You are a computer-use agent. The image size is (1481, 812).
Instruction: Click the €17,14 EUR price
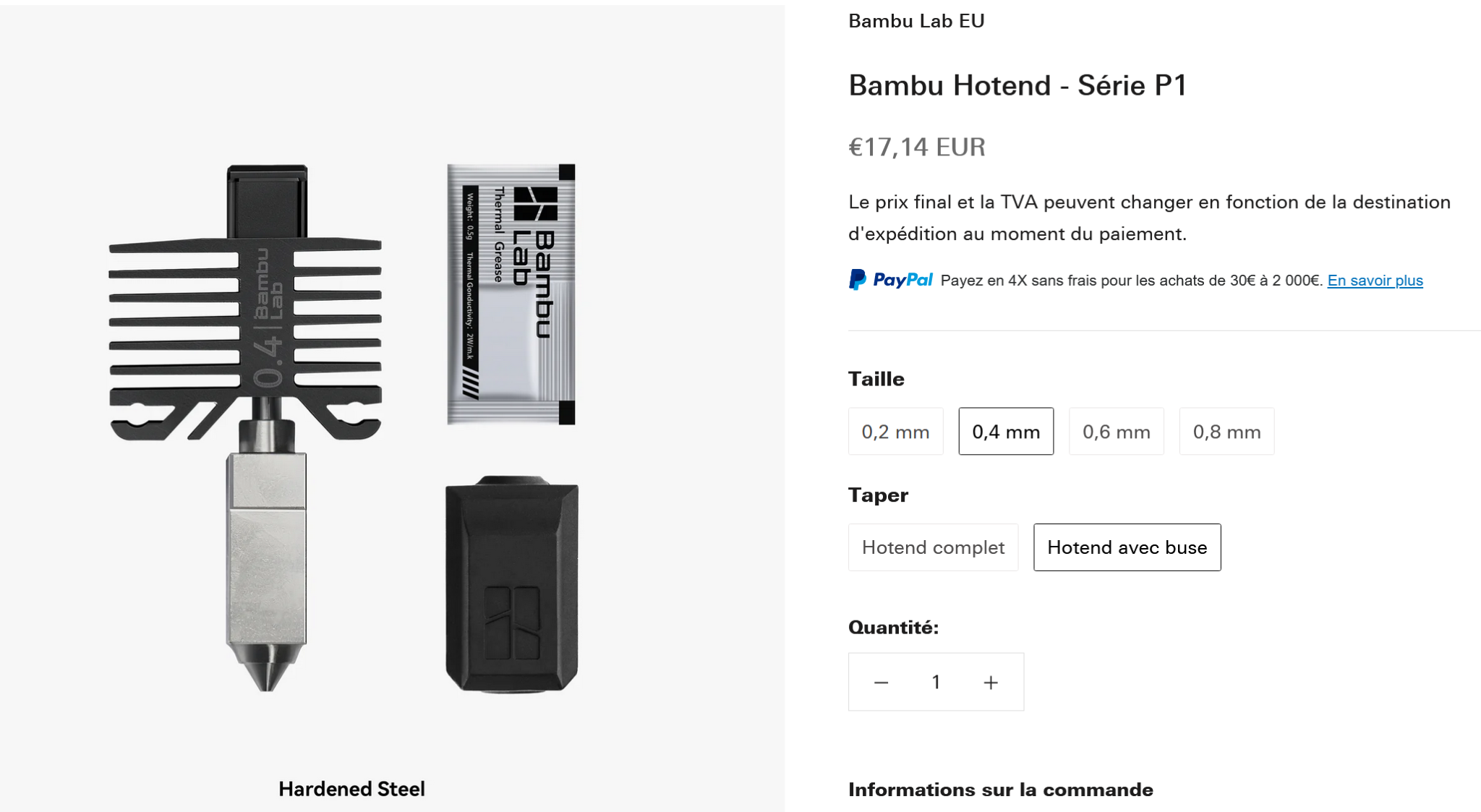point(916,147)
